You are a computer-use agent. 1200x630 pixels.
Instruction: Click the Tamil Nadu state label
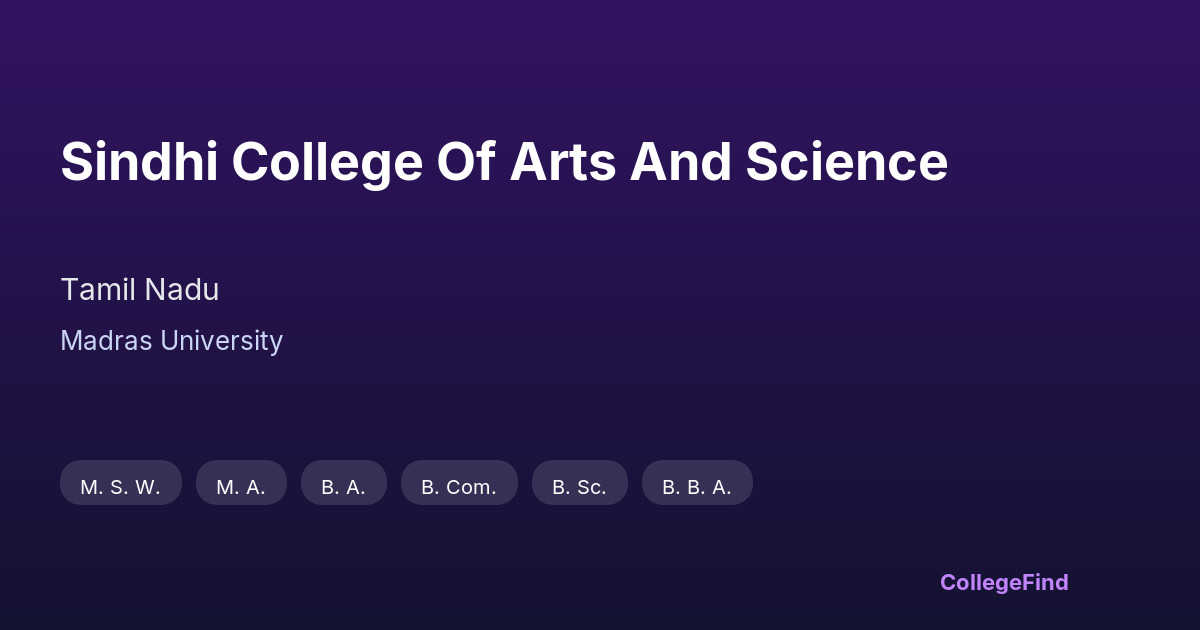[x=139, y=290]
